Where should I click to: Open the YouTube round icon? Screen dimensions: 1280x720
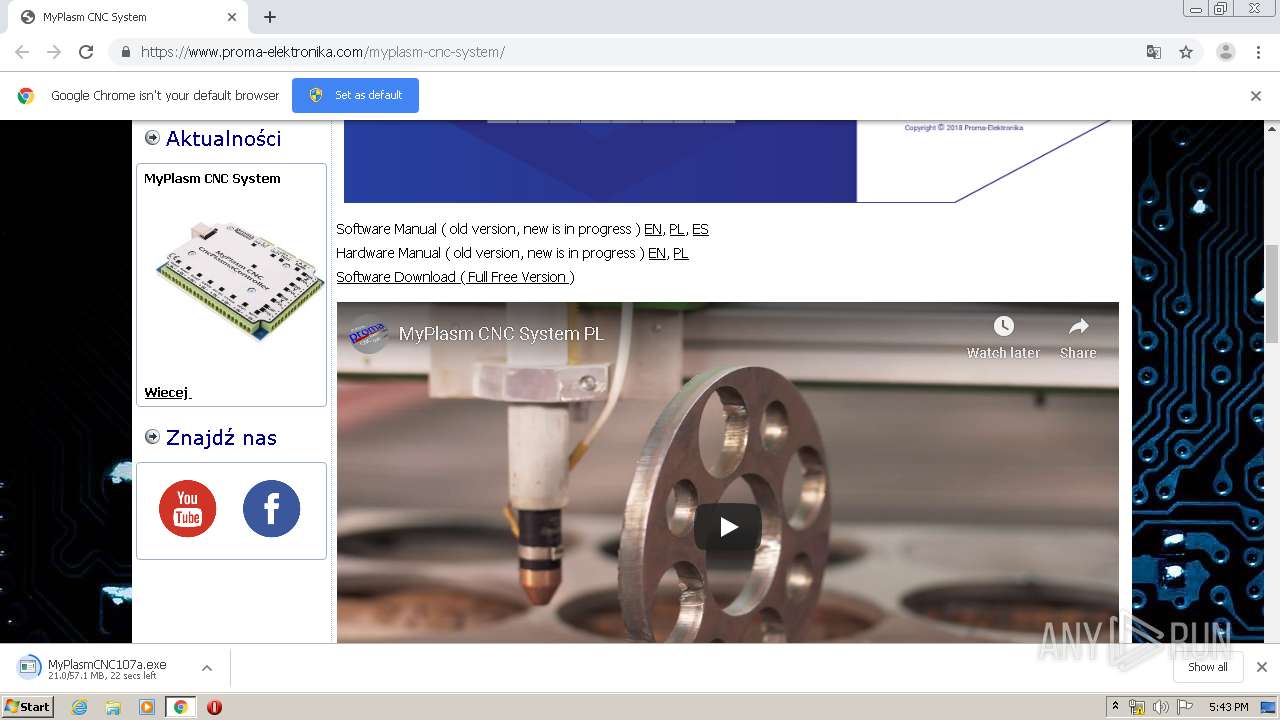pyautogui.click(x=187, y=509)
